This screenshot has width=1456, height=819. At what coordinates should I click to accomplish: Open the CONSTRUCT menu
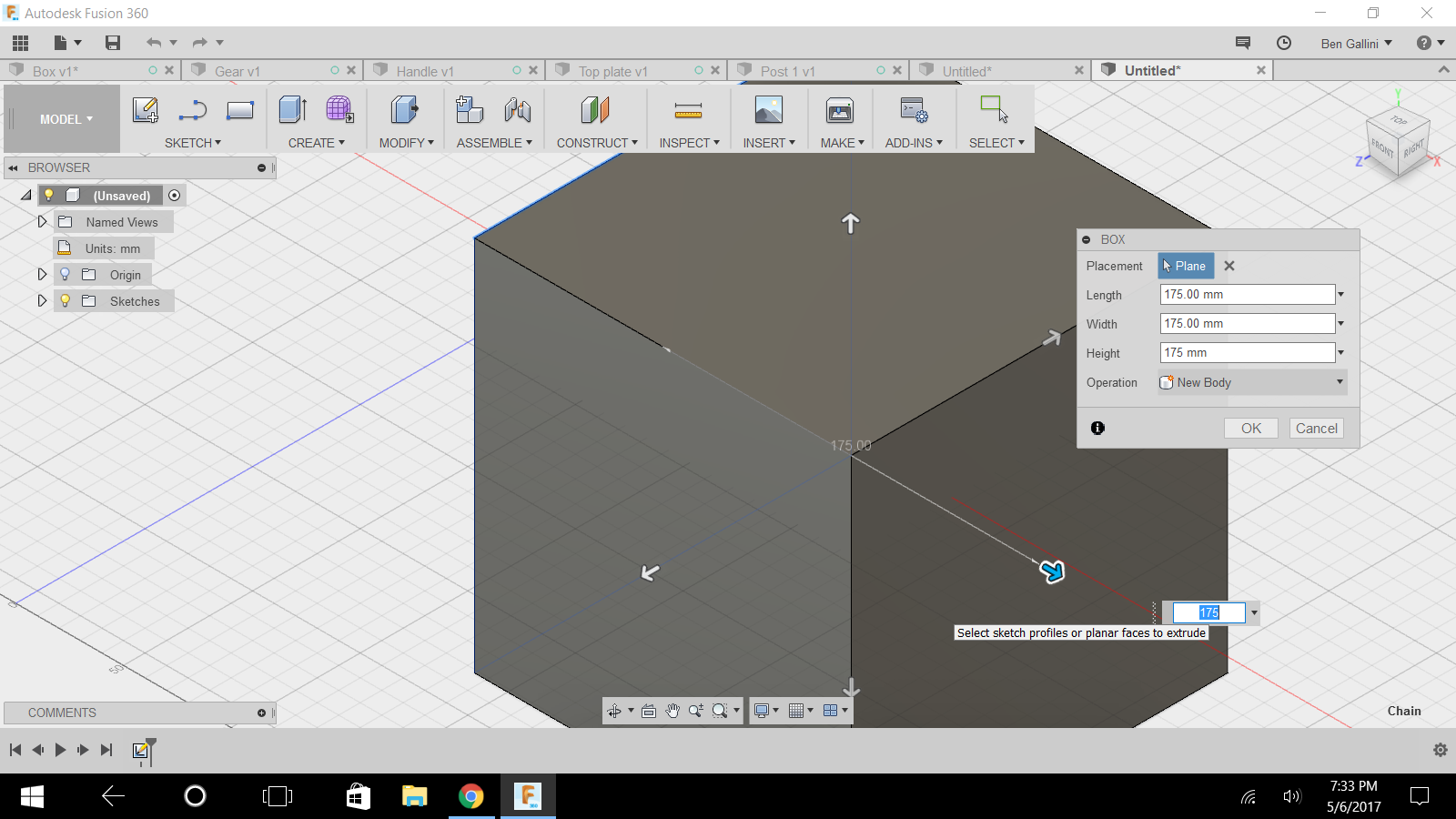(x=597, y=143)
